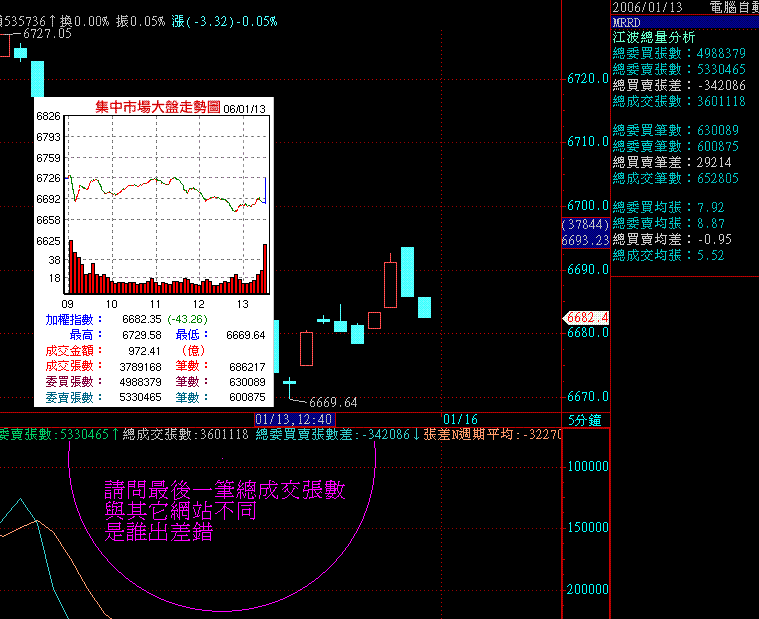
Task: Click 筆數 value 686217 in inset
Action: click(x=247, y=367)
